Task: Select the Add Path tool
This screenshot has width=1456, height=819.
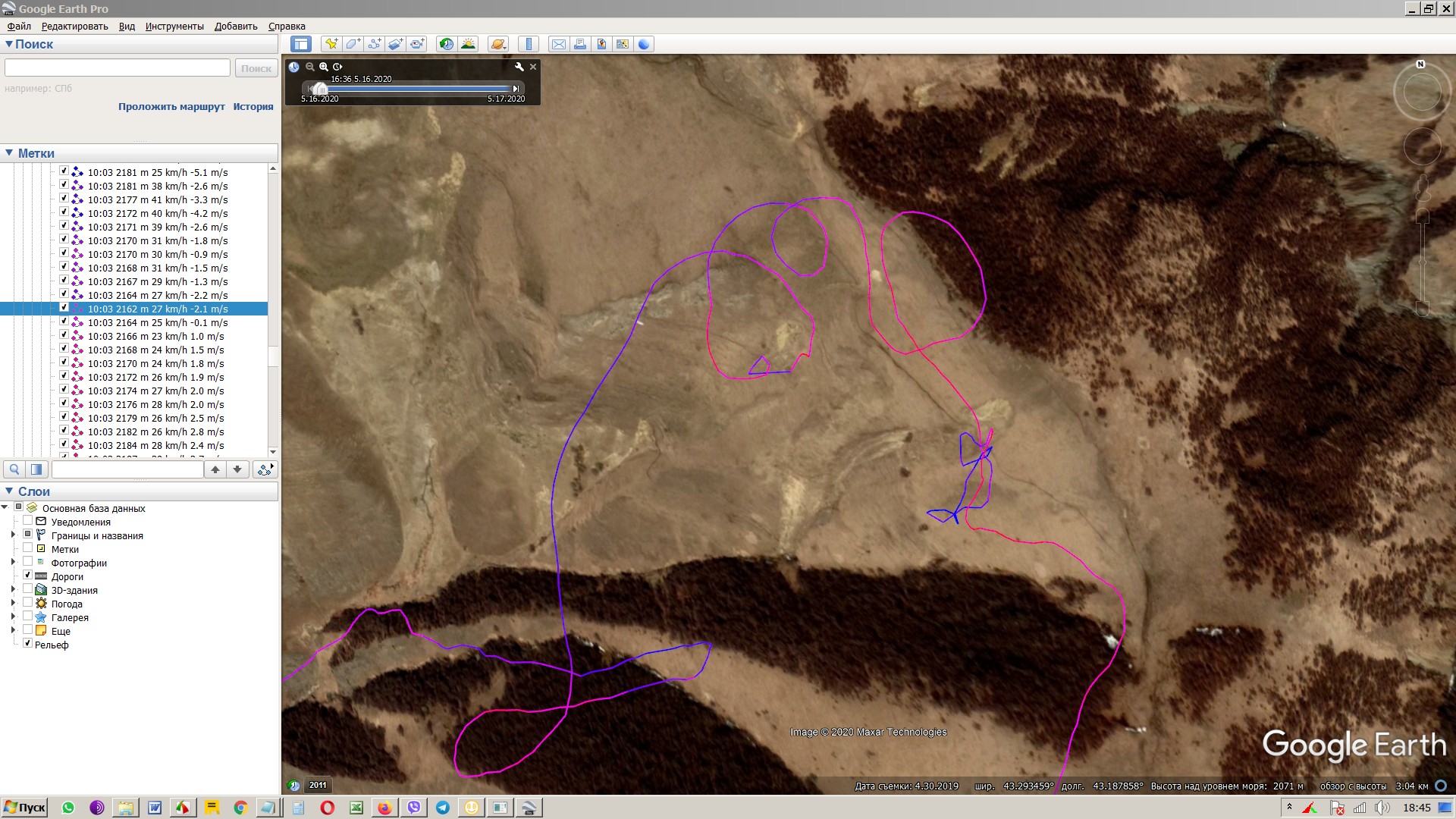Action: (x=374, y=44)
